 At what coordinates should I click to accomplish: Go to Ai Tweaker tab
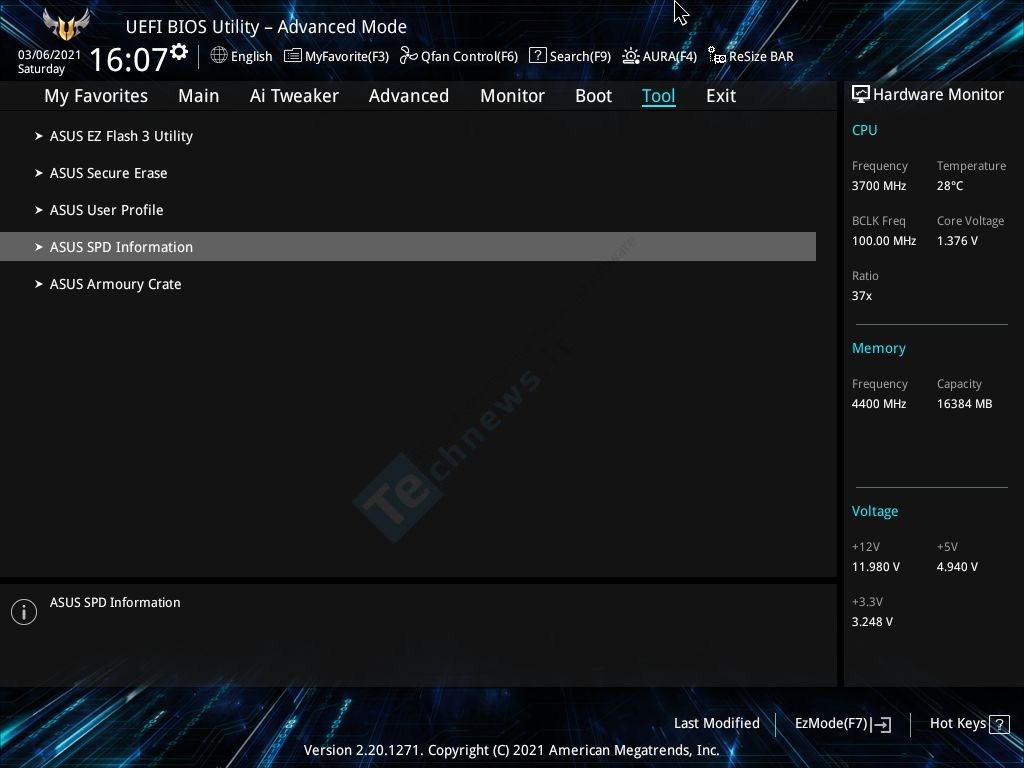point(294,96)
